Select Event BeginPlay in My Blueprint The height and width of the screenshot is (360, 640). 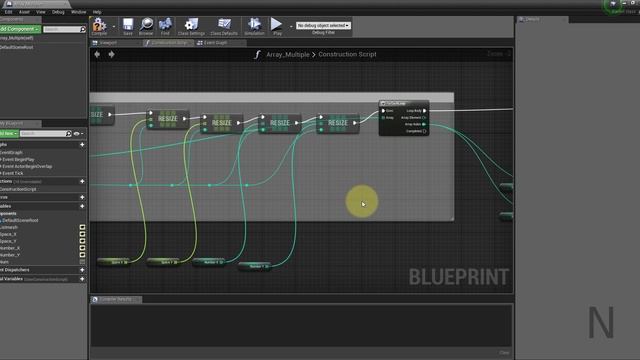[x=18, y=160]
